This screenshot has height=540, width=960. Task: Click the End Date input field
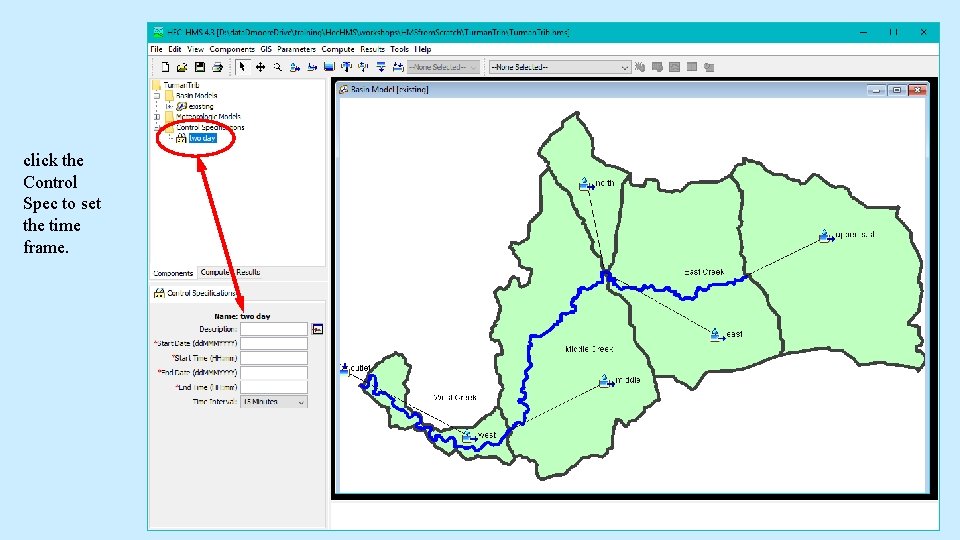point(274,373)
